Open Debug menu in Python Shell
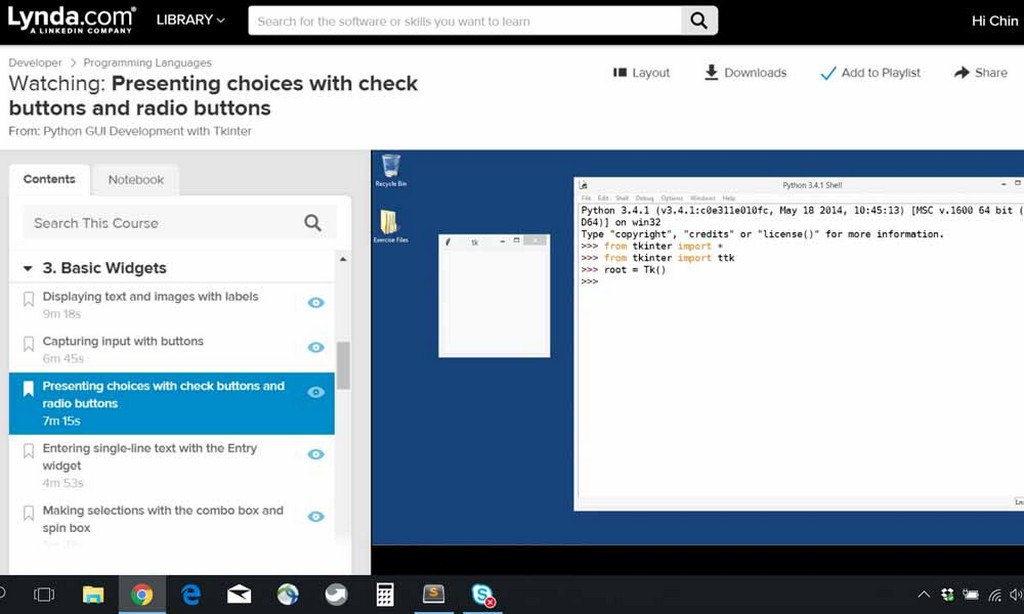The height and width of the screenshot is (614, 1024). click(645, 198)
